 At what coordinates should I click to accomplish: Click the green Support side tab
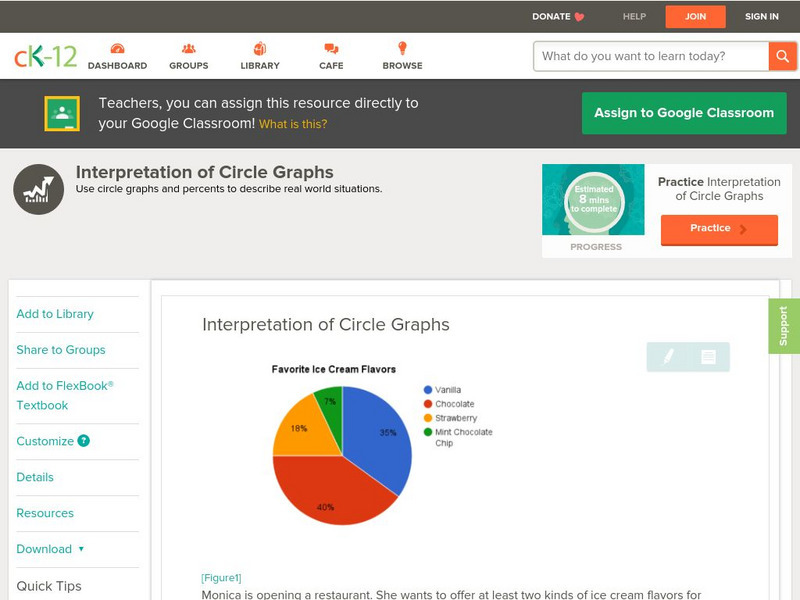pyautogui.click(x=784, y=326)
